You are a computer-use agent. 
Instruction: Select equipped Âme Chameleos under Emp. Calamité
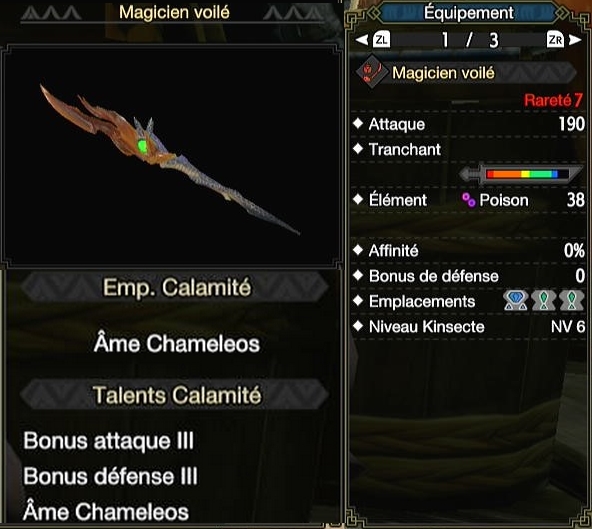[x=177, y=343]
